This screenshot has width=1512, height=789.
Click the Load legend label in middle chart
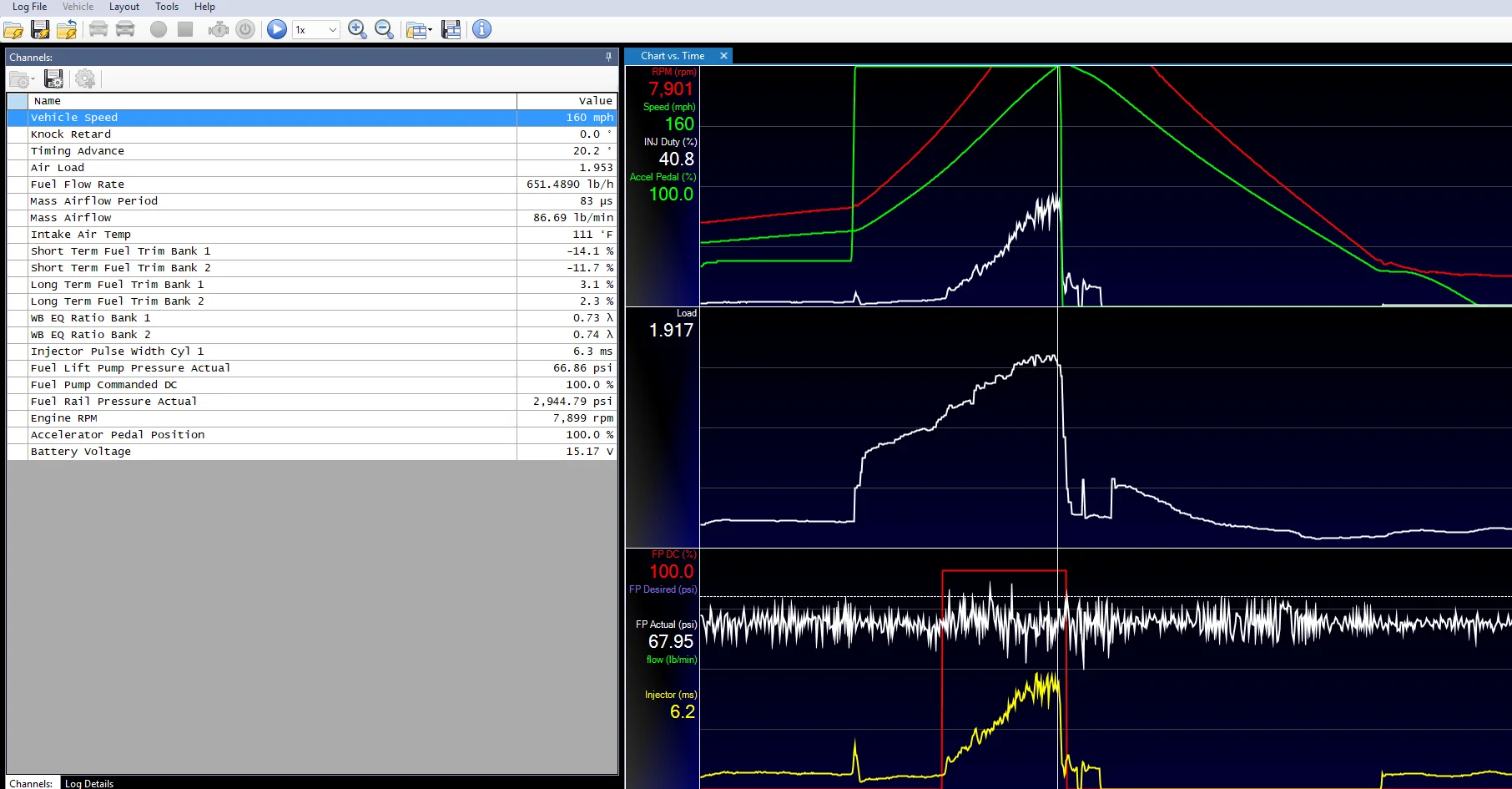pos(687,313)
